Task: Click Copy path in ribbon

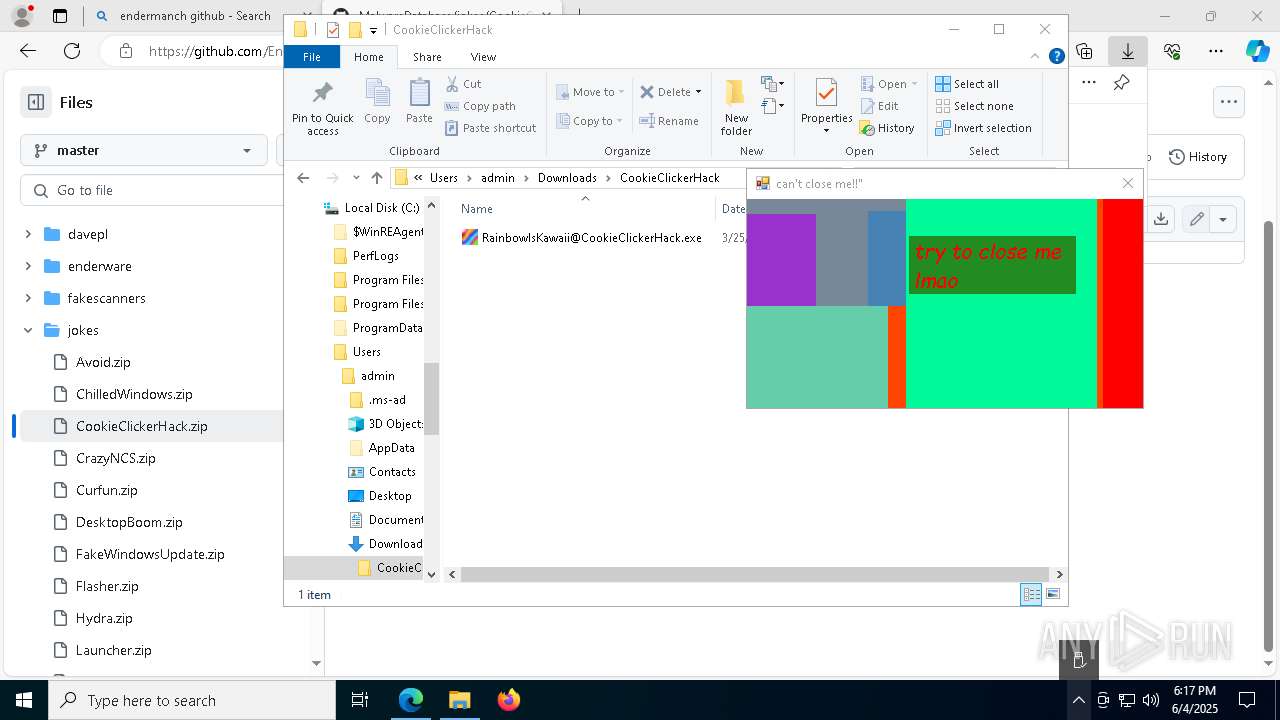Action: coord(480,106)
